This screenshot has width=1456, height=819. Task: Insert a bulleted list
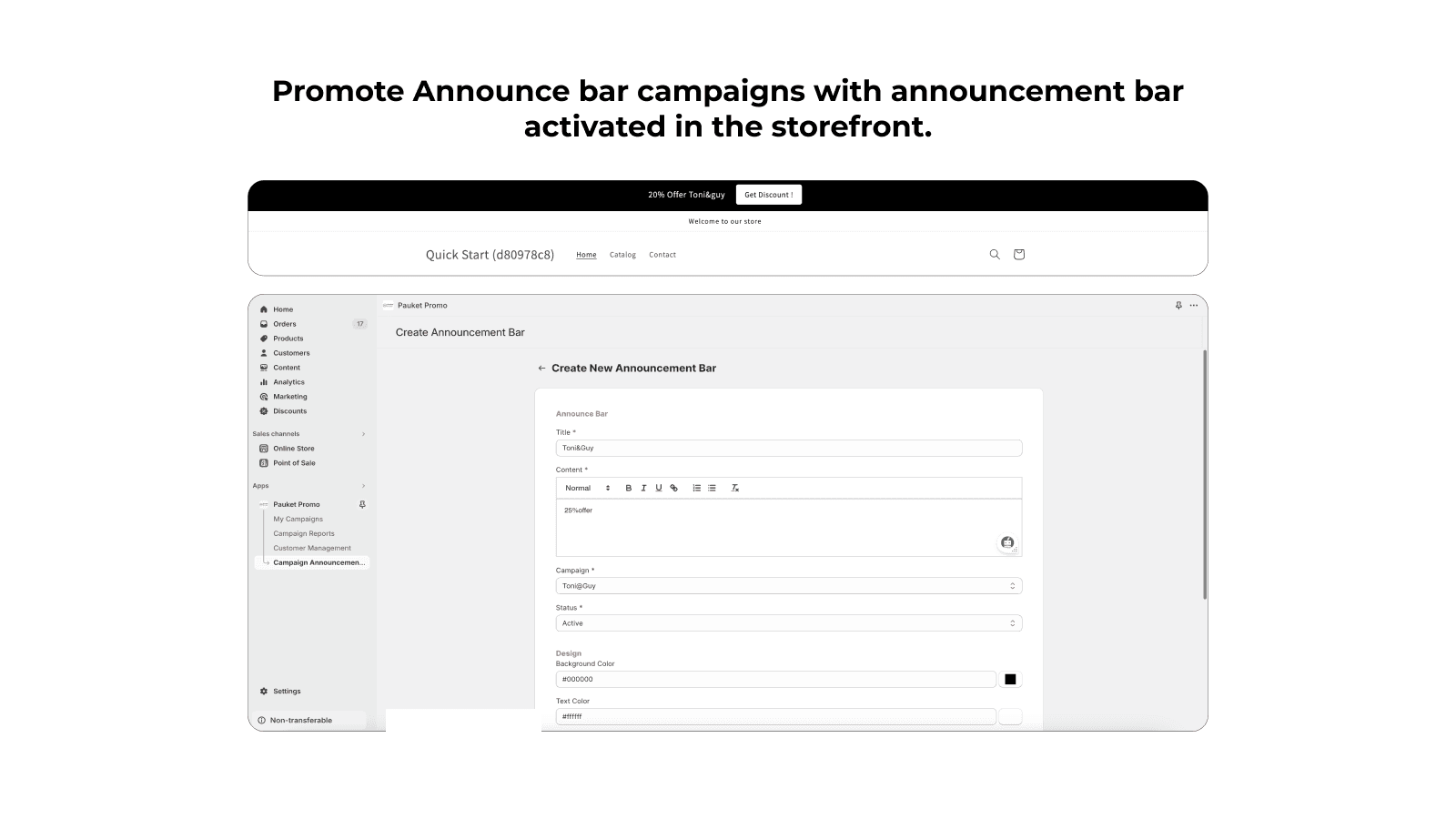tap(712, 489)
